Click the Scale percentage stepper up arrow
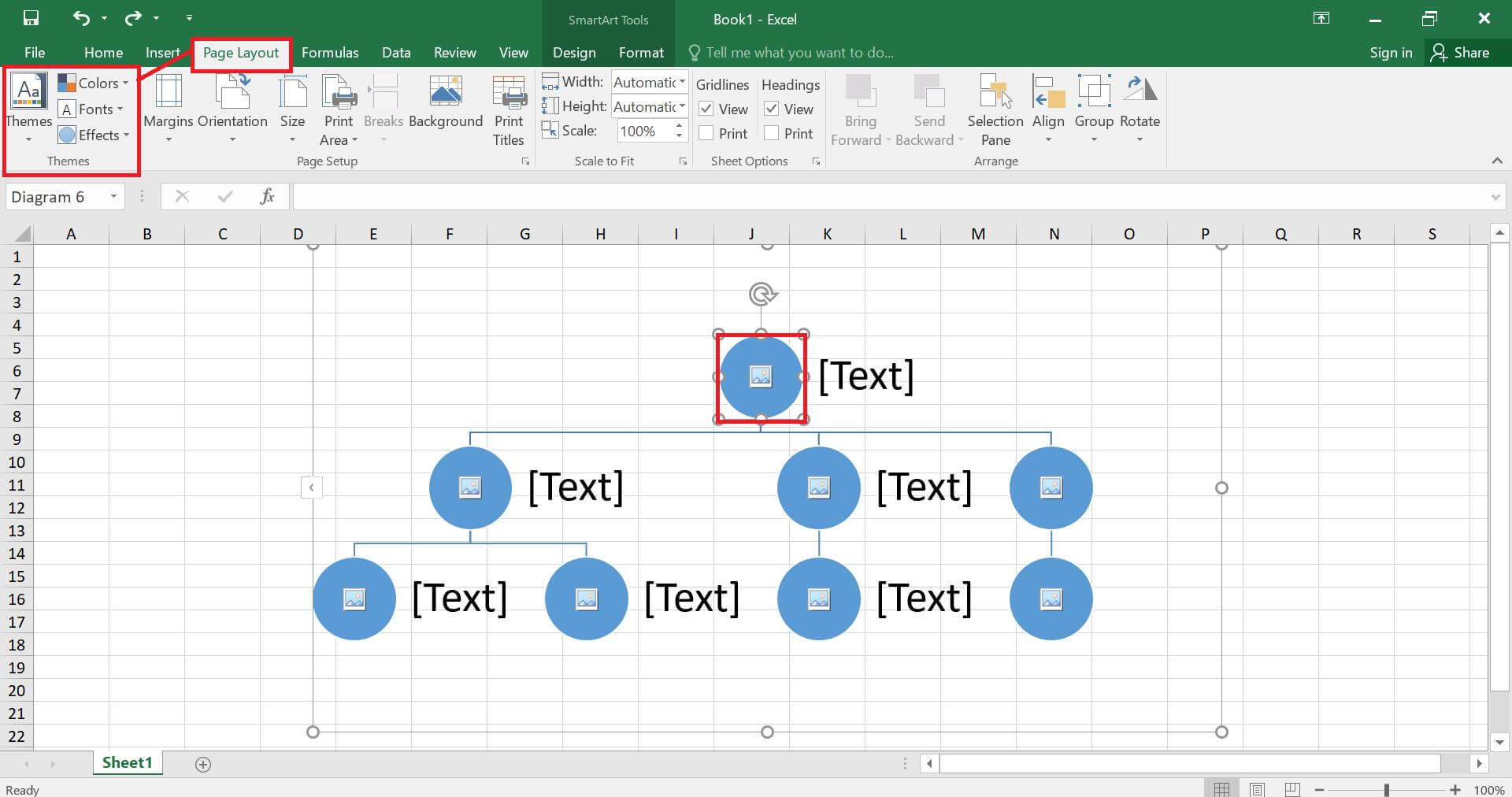This screenshot has width=1512, height=797. tap(679, 126)
